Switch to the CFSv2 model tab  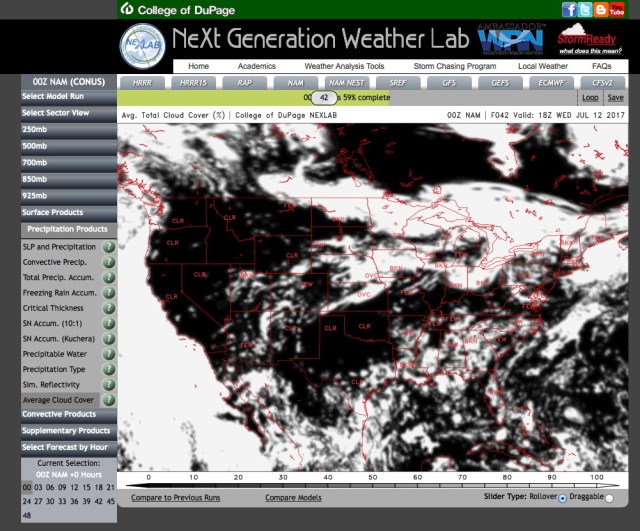(x=602, y=83)
